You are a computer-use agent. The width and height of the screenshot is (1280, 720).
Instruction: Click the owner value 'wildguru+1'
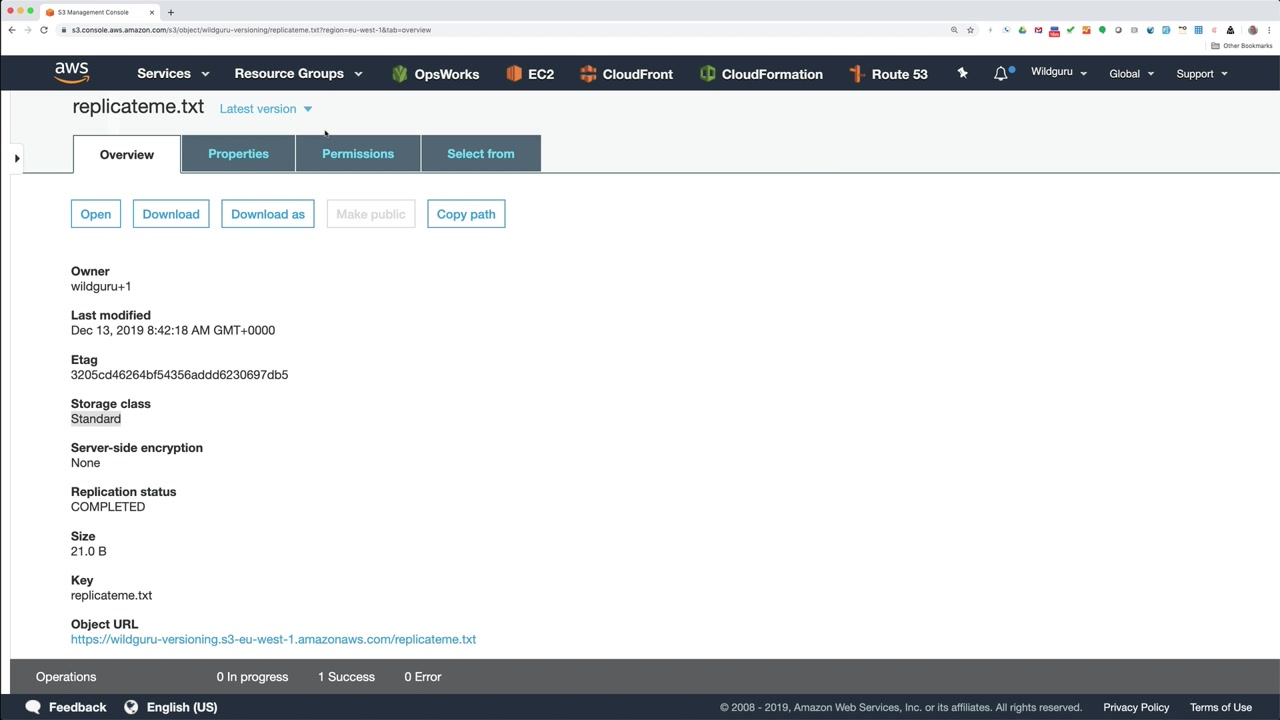pos(101,286)
